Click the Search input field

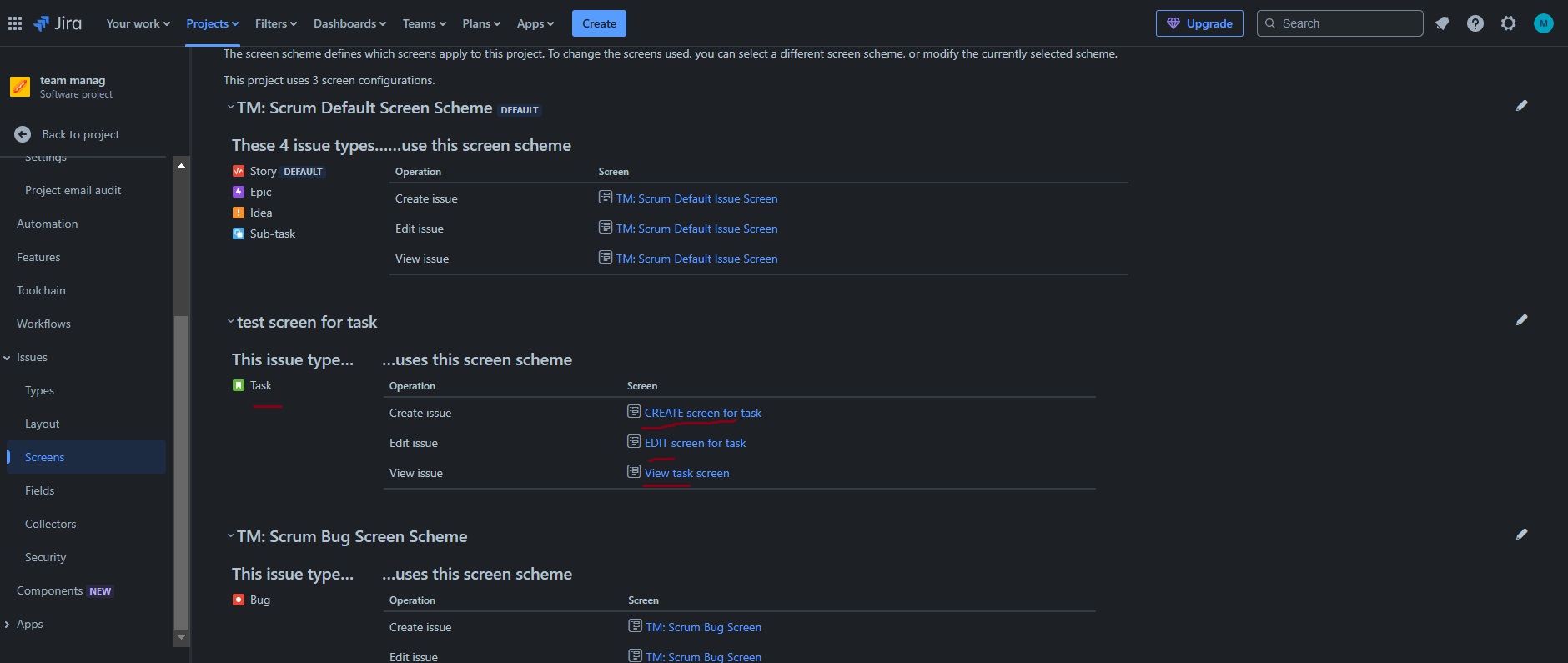(x=1339, y=23)
